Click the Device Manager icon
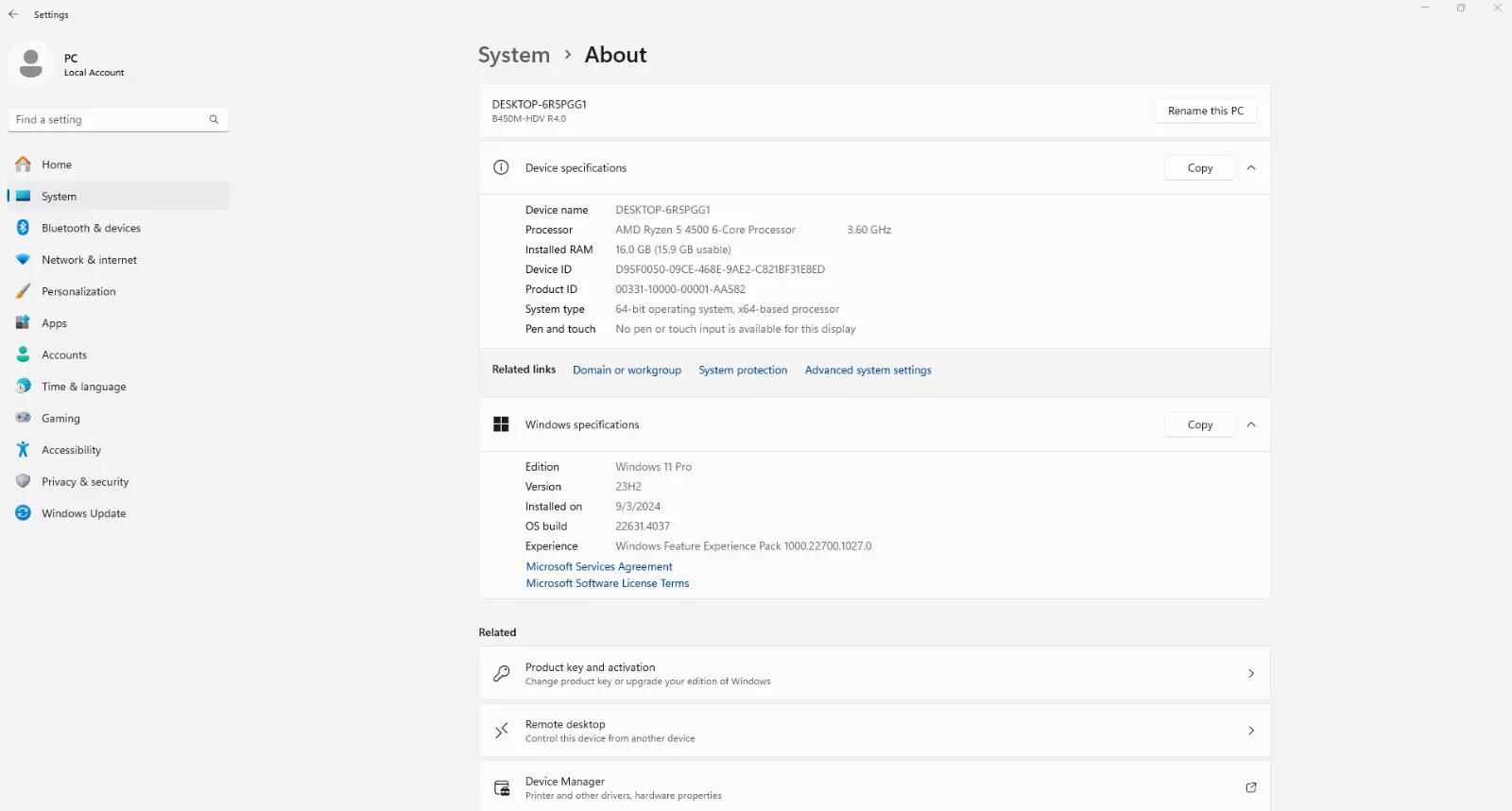1512x811 pixels. (502, 787)
